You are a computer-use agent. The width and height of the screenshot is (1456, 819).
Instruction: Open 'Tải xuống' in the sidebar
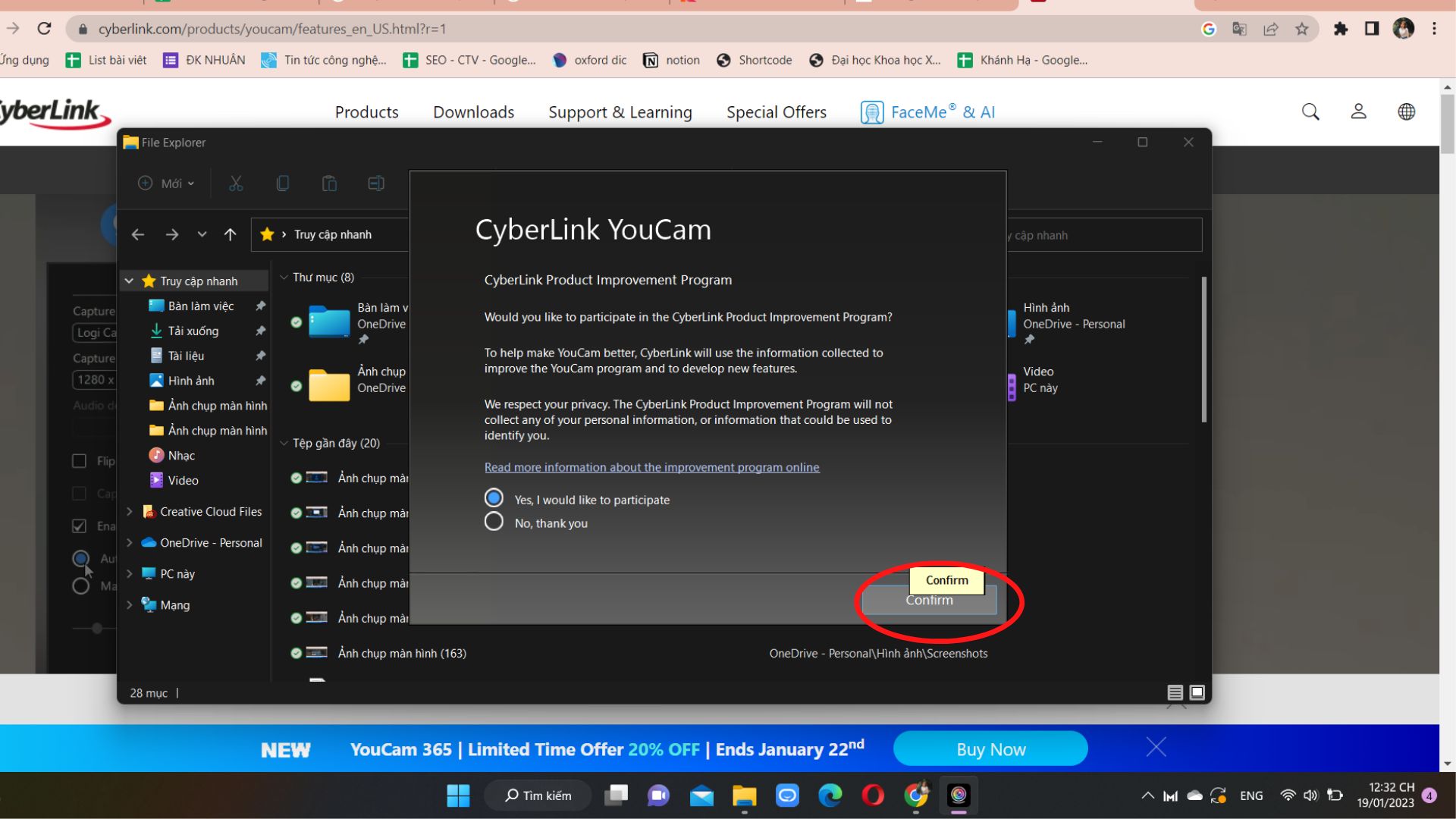pyautogui.click(x=193, y=331)
